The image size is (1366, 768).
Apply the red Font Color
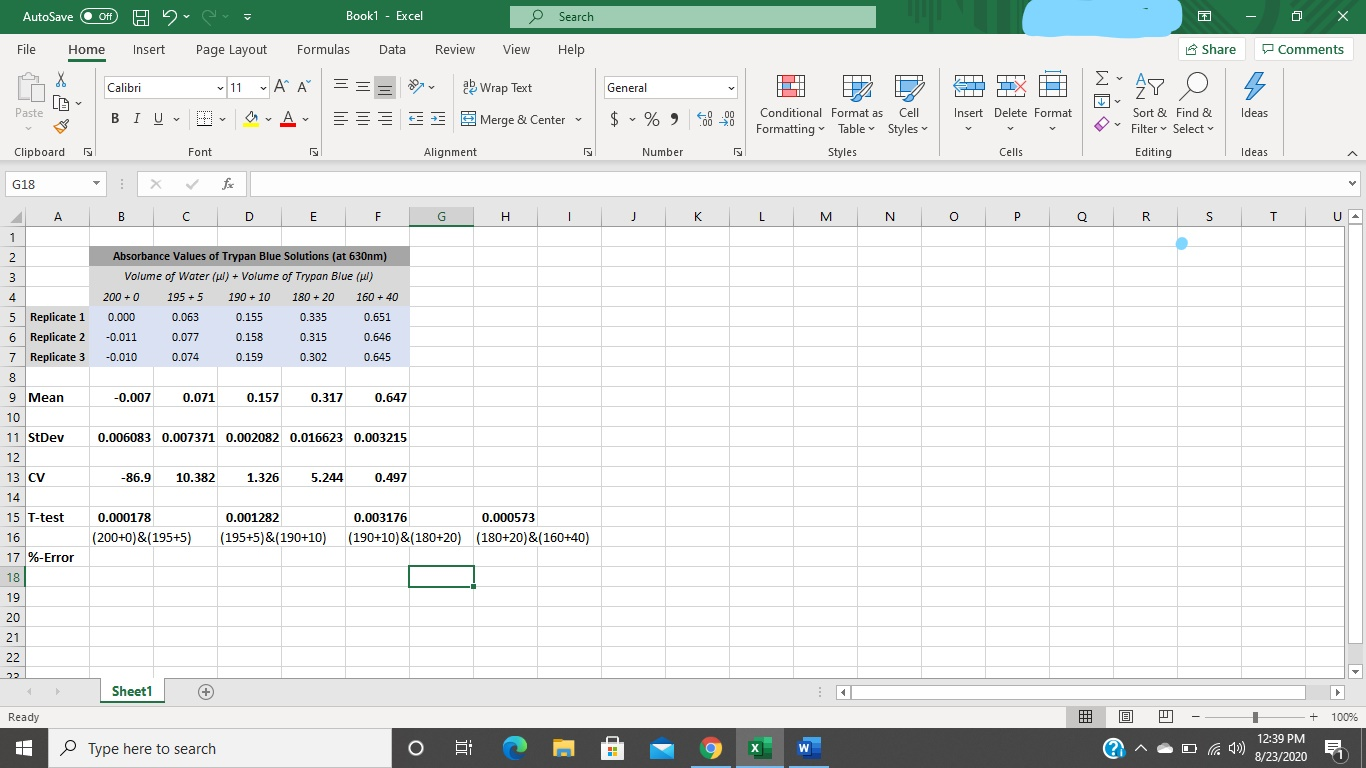[x=288, y=119]
